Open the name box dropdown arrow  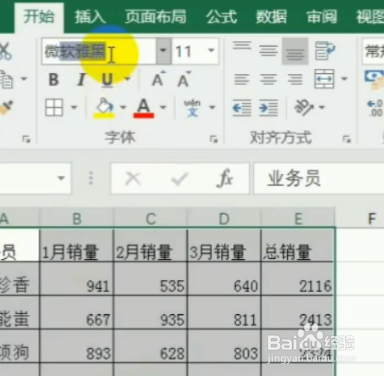click(x=61, y=178)
